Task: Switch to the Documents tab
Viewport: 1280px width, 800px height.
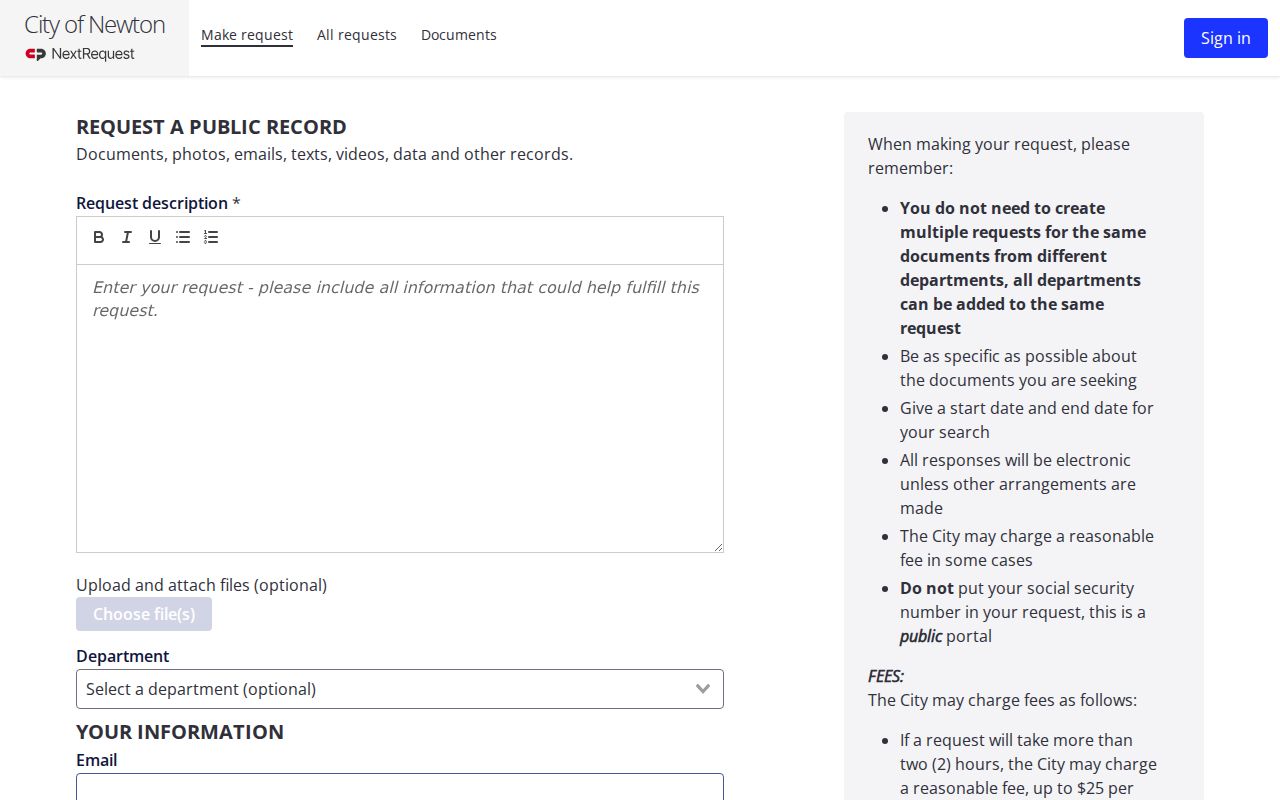Action: click(x=459, y=35)
